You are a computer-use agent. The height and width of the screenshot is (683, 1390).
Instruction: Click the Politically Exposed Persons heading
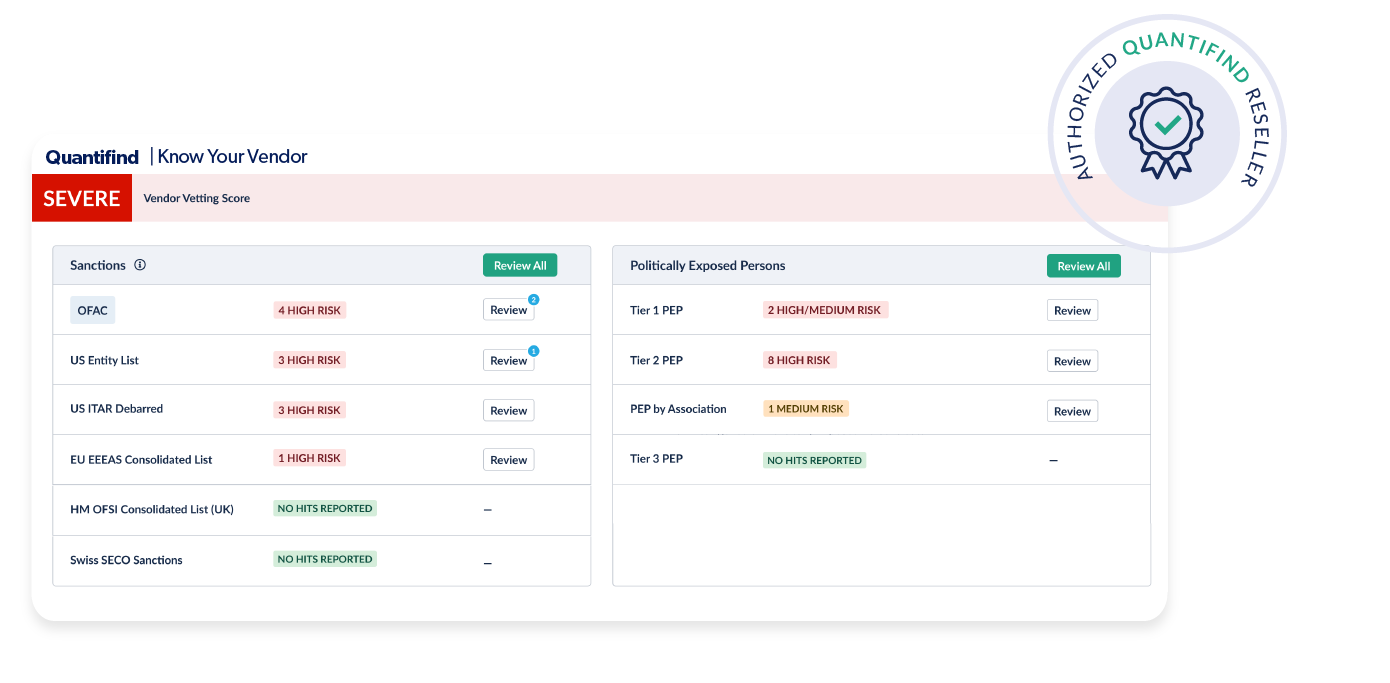coord(708,265)
